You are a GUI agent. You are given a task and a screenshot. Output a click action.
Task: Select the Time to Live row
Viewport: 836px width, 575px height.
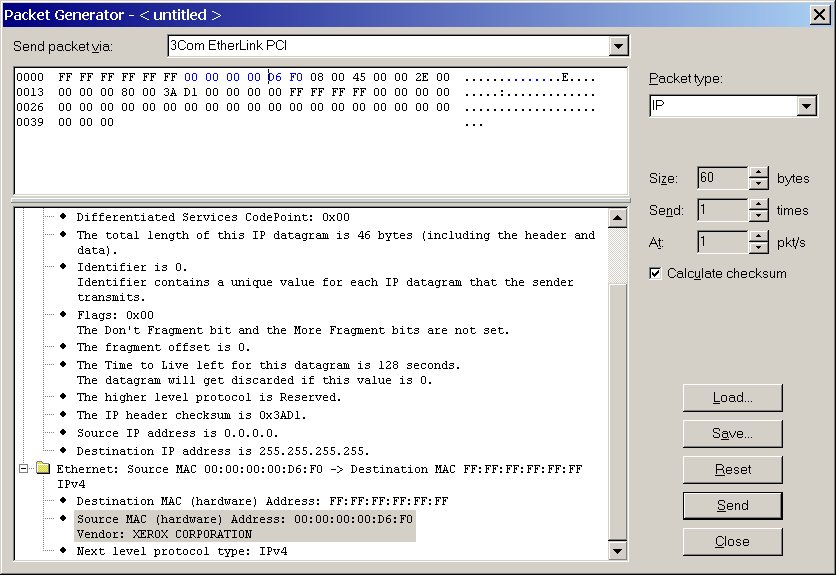pyautogui.click(x=268, y=372)
